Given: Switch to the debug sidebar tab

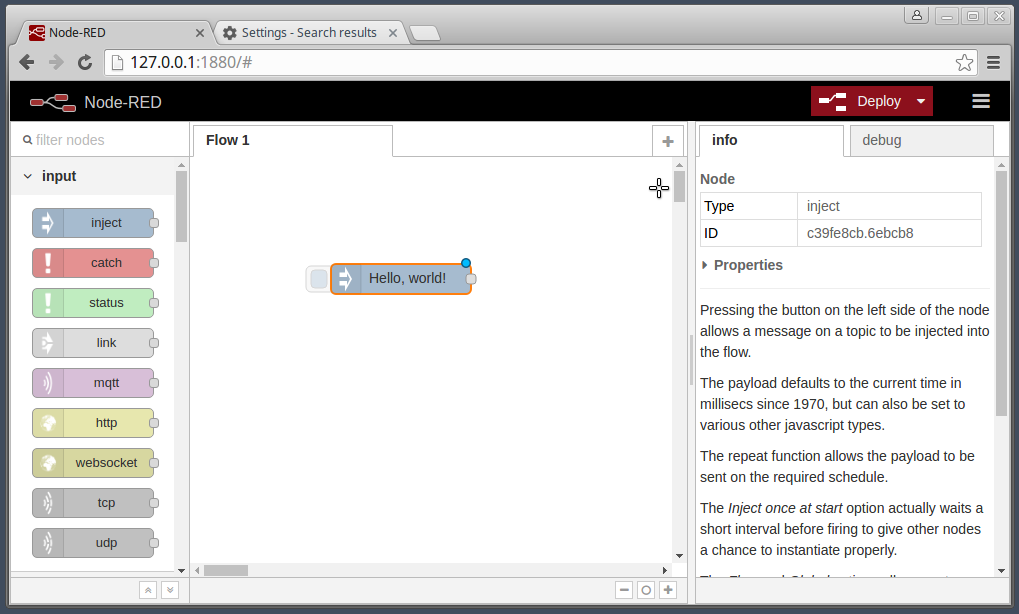Looking at the screenshot, I should click(x=922, y=141).
